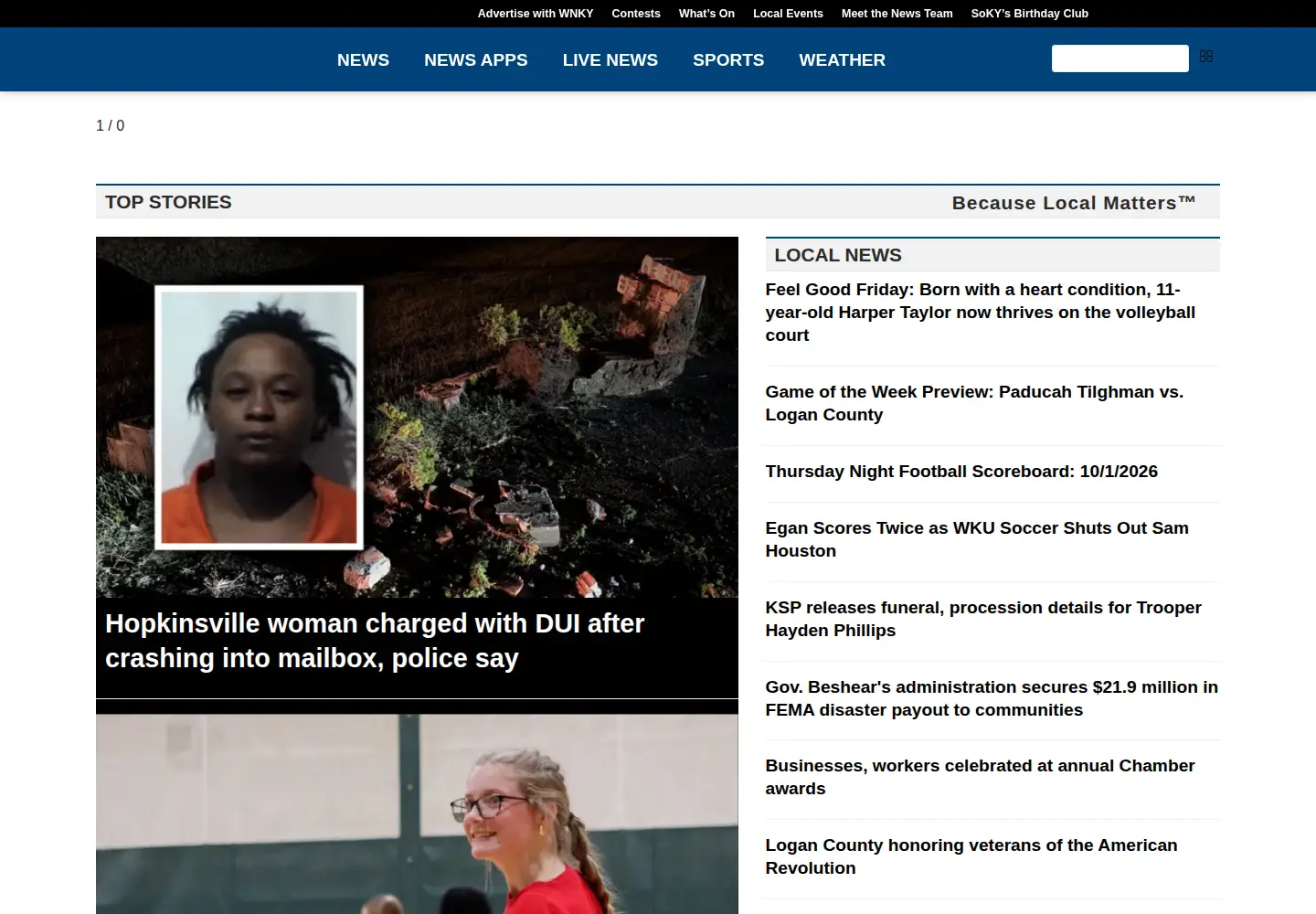Open the SPORTS section

[x=728, y=60]
